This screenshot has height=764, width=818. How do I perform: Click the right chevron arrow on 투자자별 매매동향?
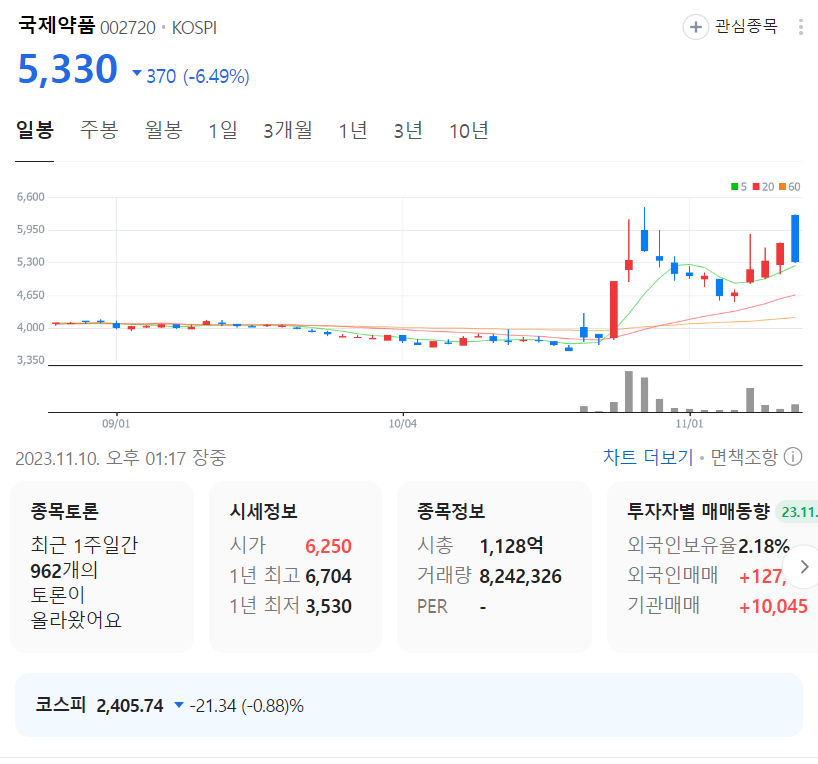(804, 566)
